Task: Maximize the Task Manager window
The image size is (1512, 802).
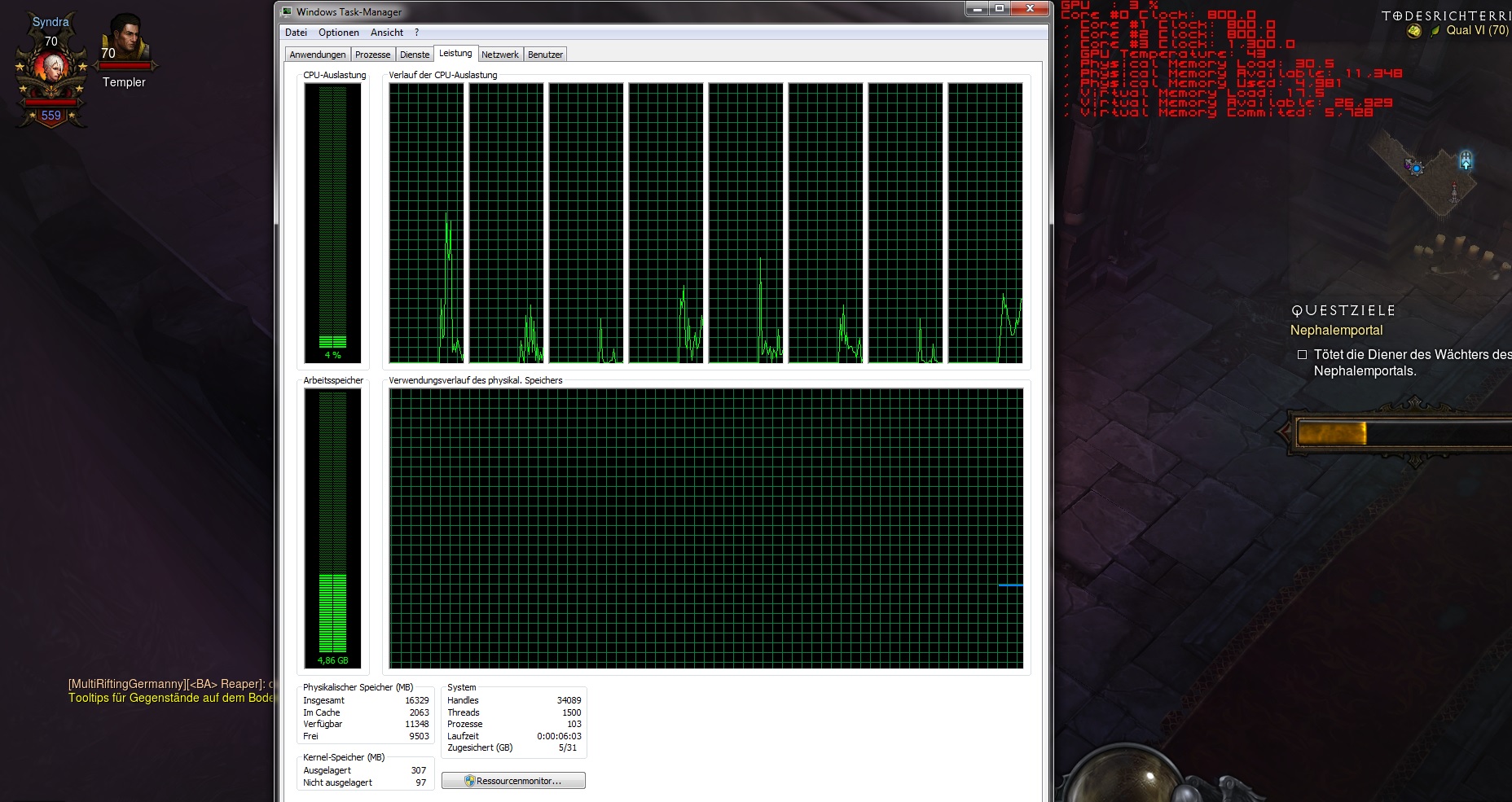Action: coord(999,8)
